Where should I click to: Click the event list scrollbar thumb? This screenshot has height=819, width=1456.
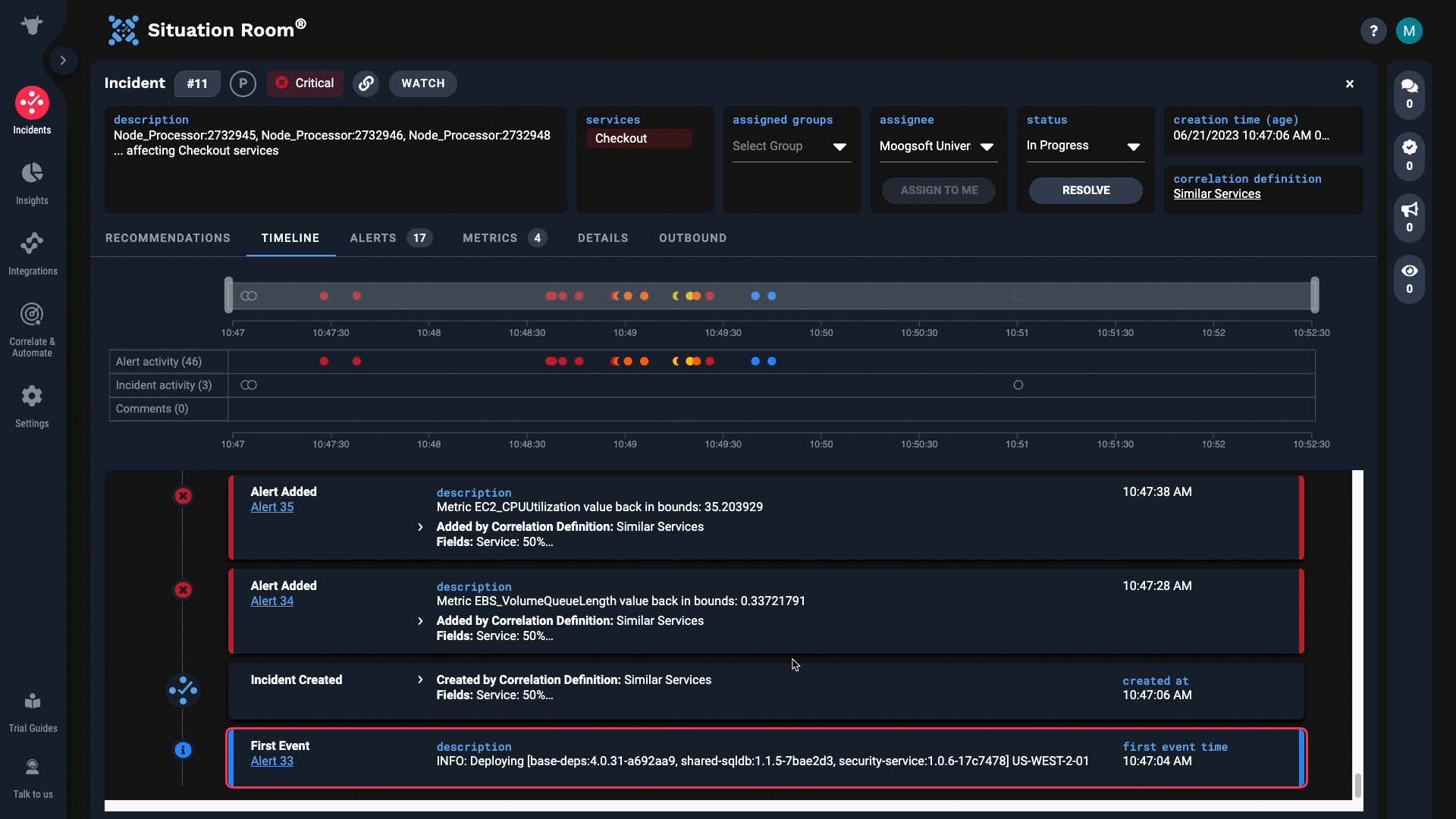[1358, 786]
